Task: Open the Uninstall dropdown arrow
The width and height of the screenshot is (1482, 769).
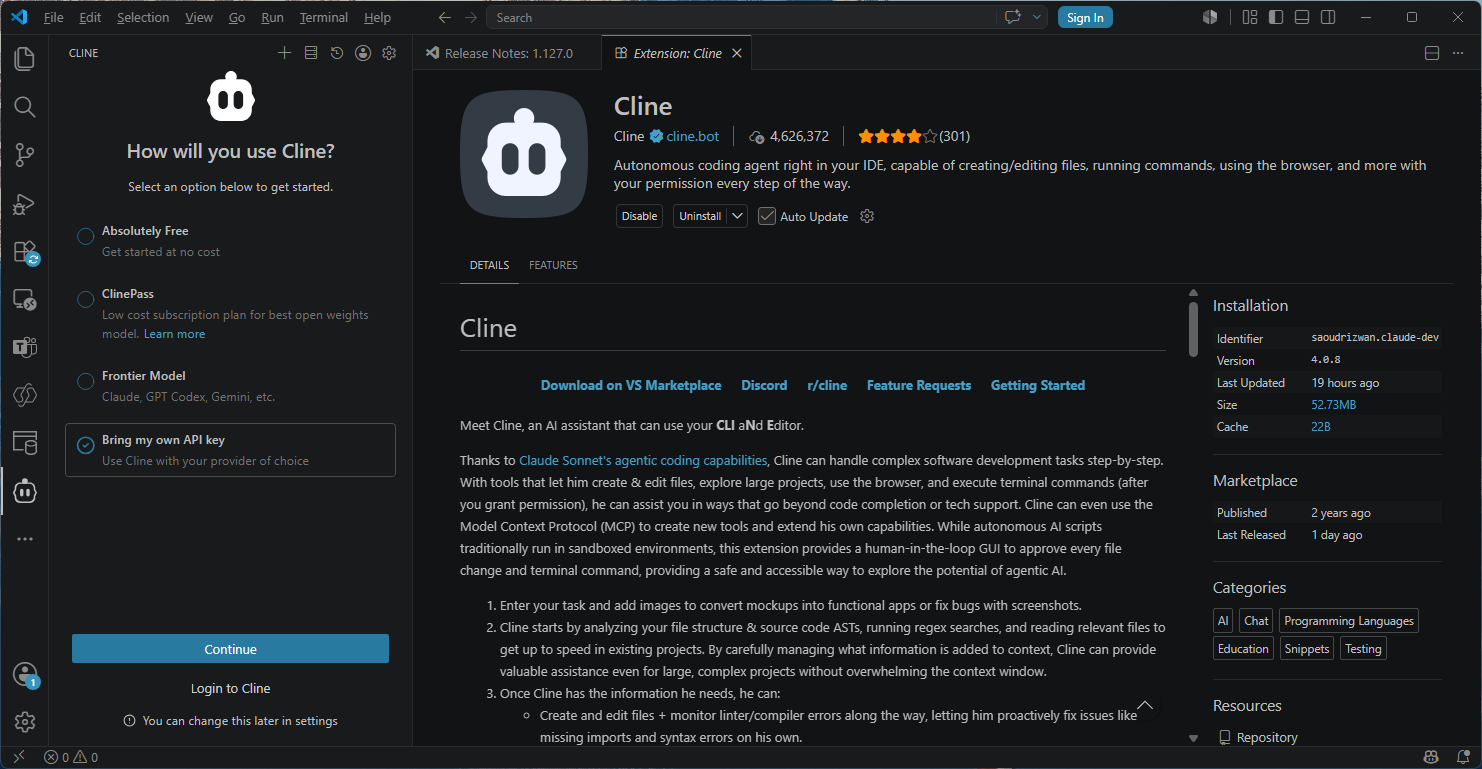Action: point(737,216)
